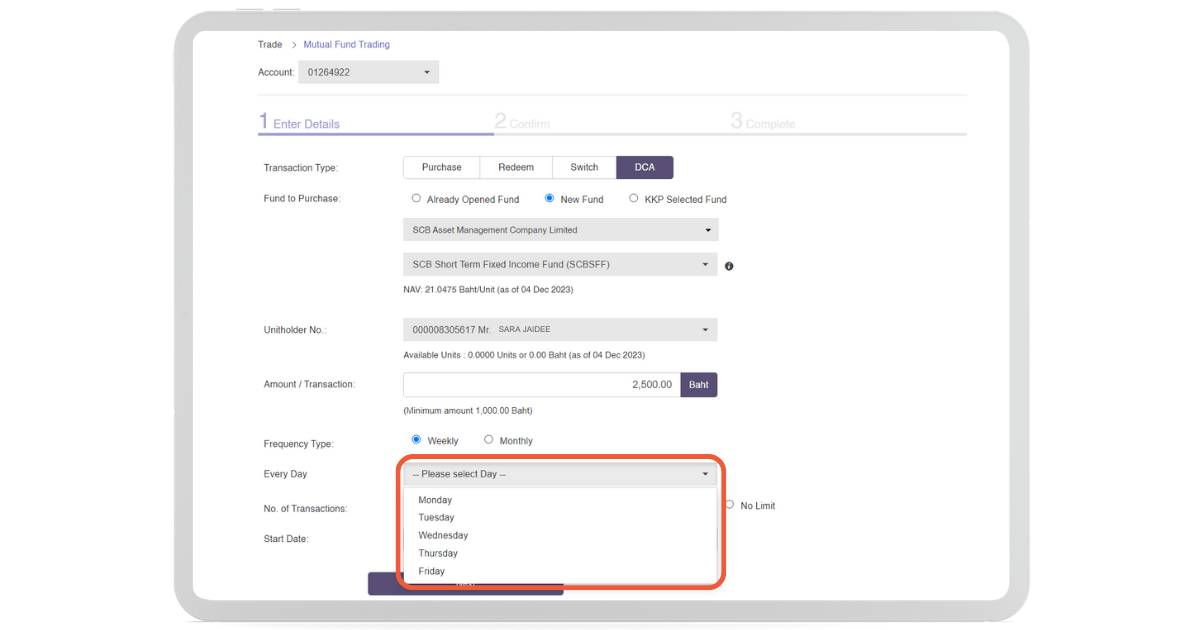This screenshot has width=1200, height=630.
Task: Set frequency type to Monthly
Action: pos(489,440)
